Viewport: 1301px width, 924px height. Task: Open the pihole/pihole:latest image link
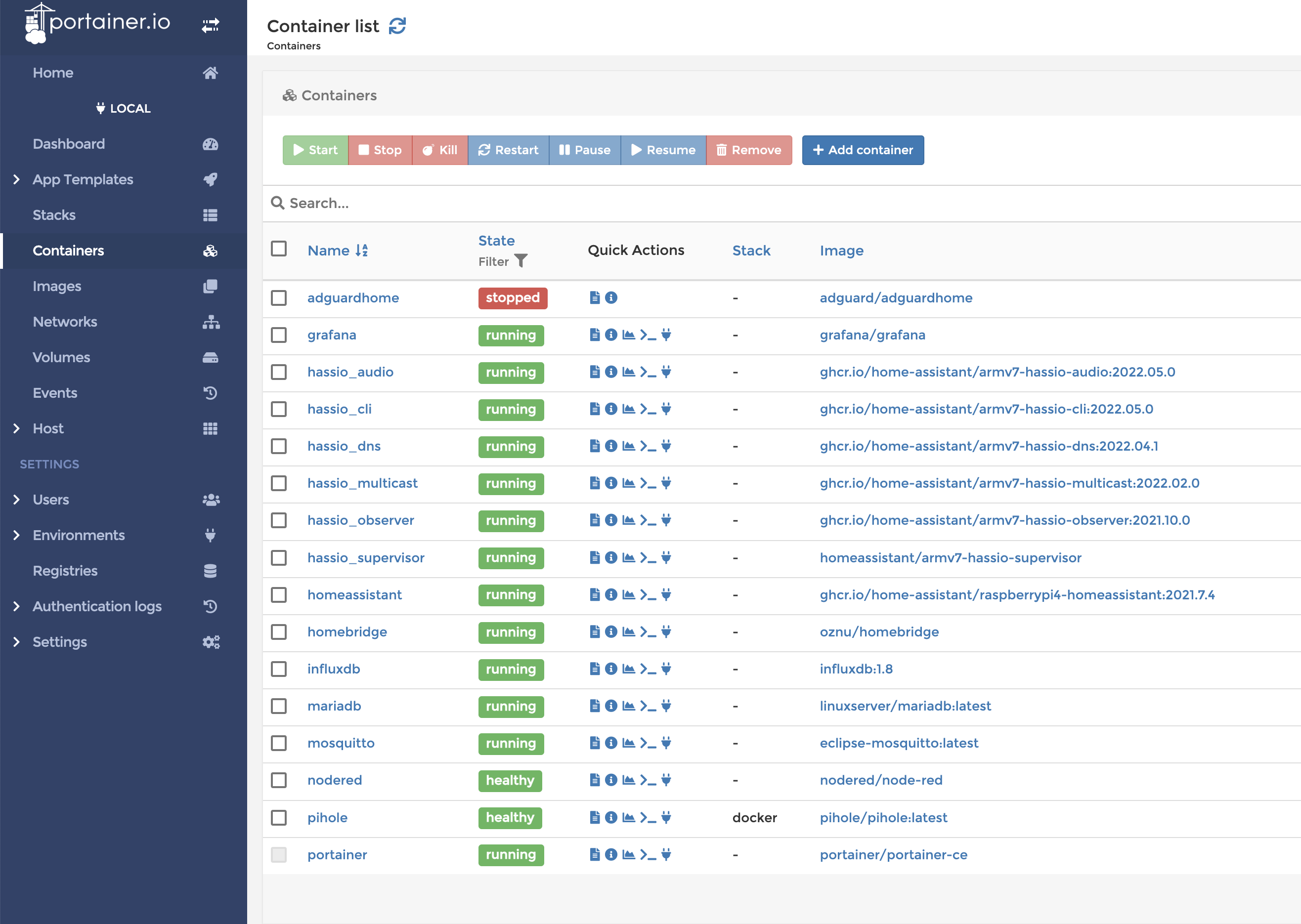[883, 818]
